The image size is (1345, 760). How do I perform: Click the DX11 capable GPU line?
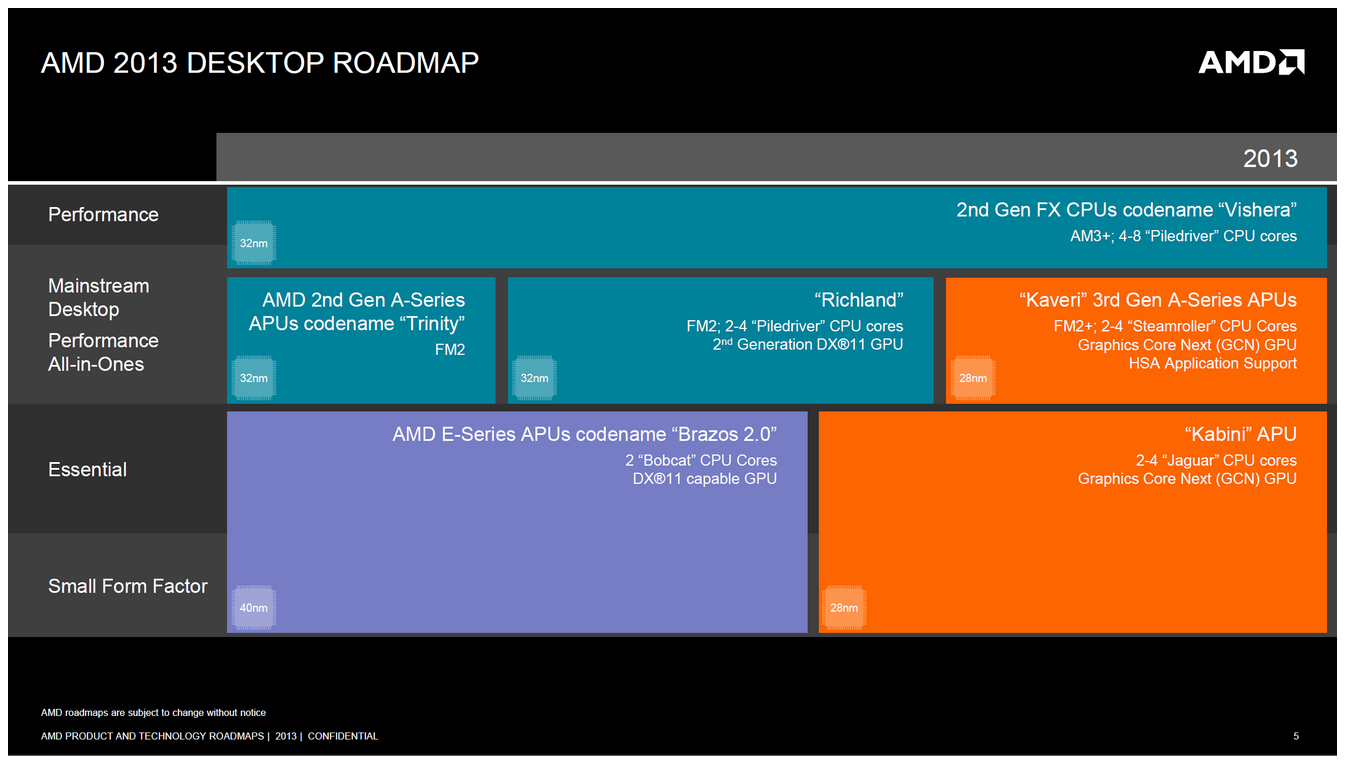(705, 478)
